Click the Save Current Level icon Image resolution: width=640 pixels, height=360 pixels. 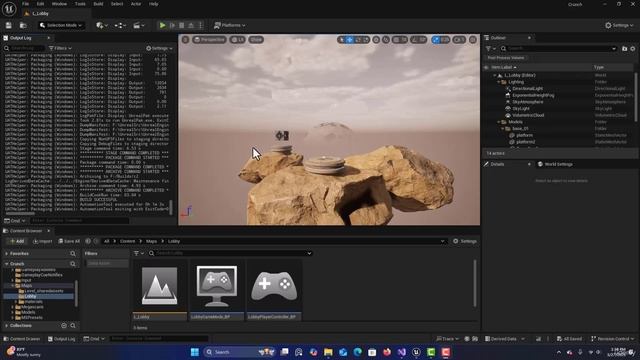point(9,25)
